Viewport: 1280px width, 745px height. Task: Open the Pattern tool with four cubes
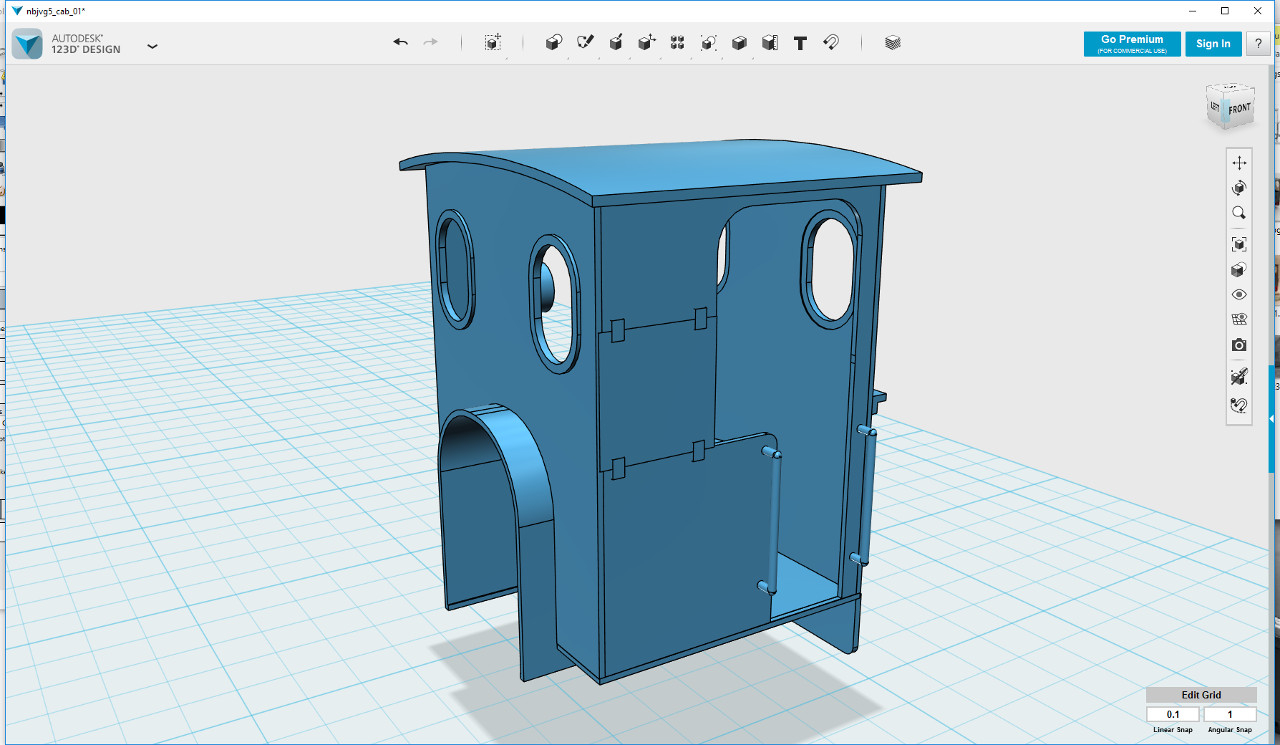click(678, 42)
